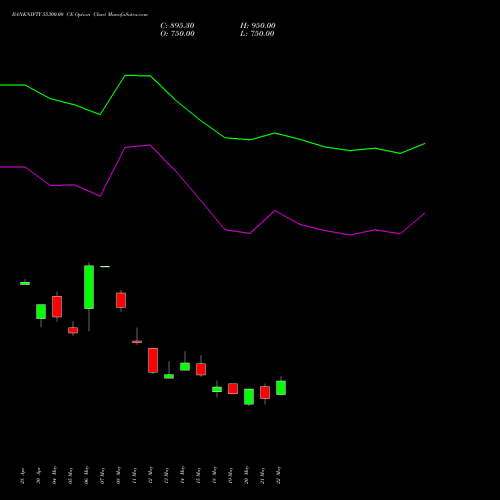Viewport: 500px width, 500px height.
Task: Click the 11 May date label
Action: click(x=134, y=475)
